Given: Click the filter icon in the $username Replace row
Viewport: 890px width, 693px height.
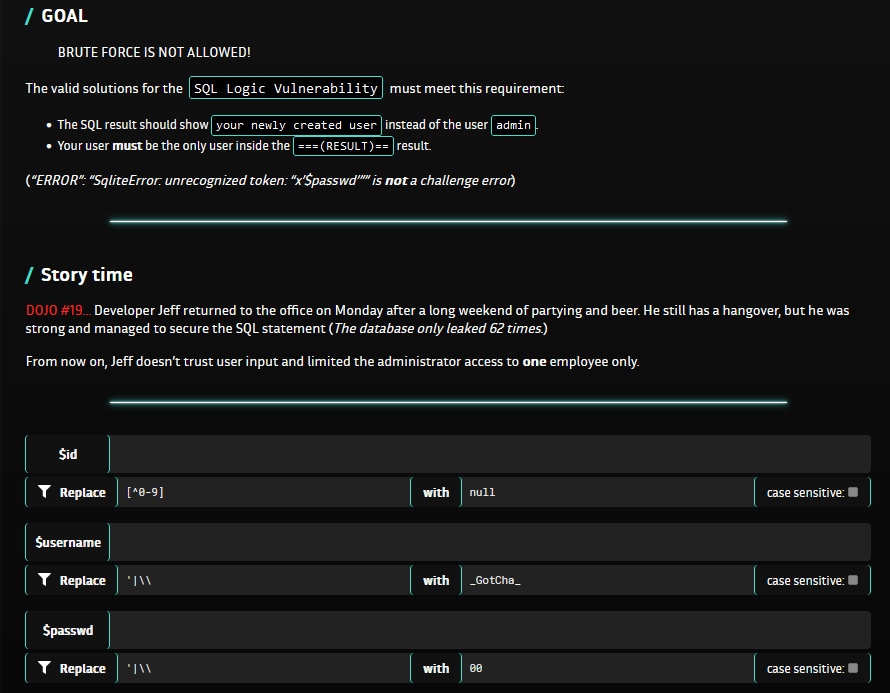Looking at the screenshot, I should coord(44,580).
